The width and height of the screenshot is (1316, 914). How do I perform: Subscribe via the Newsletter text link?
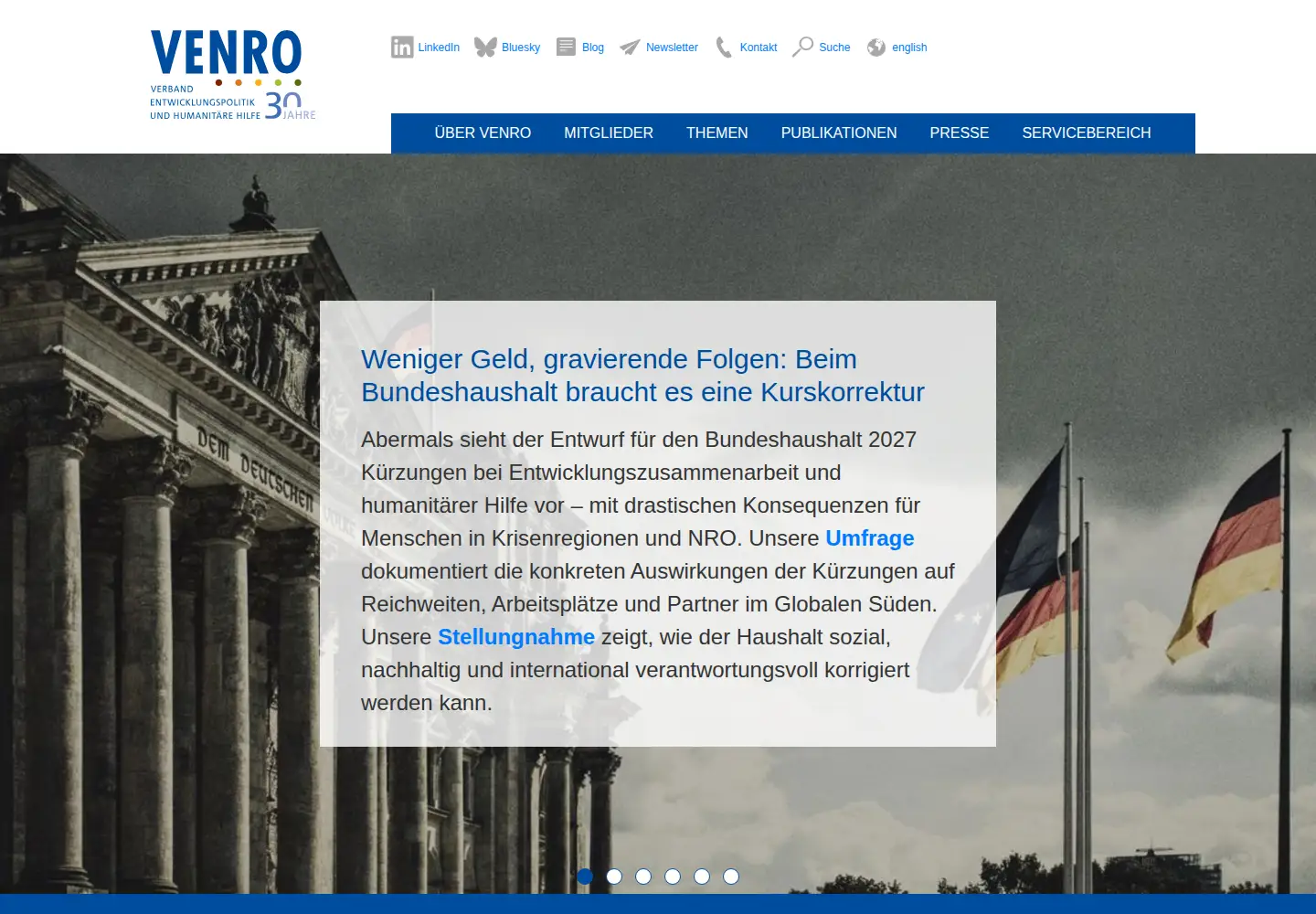click(x=672, y=48)
